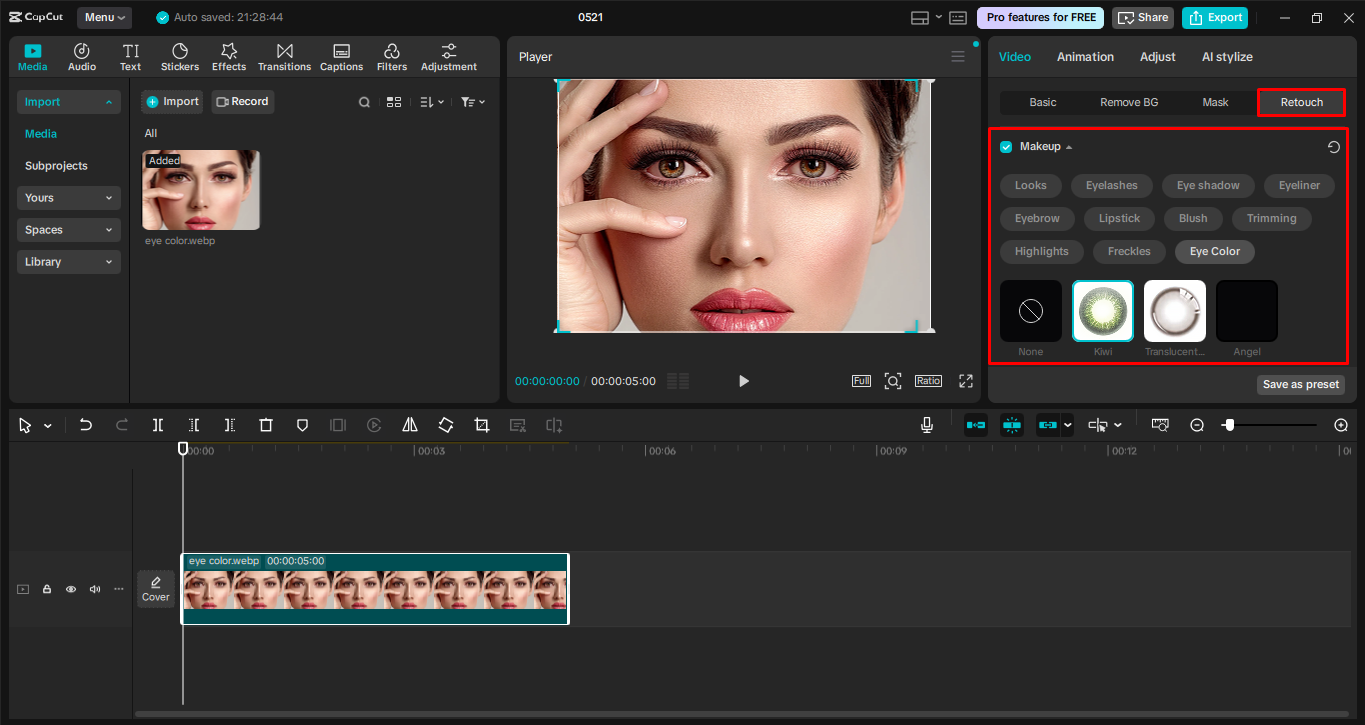1365x725 pixels.
Task: Select the Kiwi eye color swatch
Action: pyautogui.click(x=1102, y=310)
